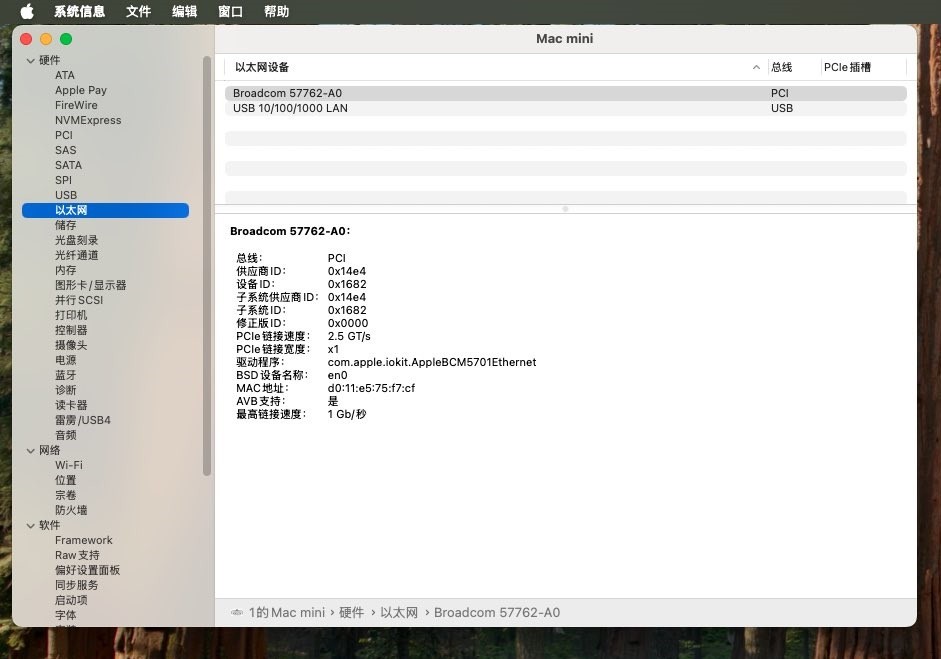Open the 窗口 menu in menu bar
The width and height of the screenshot is (941, 659).
(x=230, y=12)
